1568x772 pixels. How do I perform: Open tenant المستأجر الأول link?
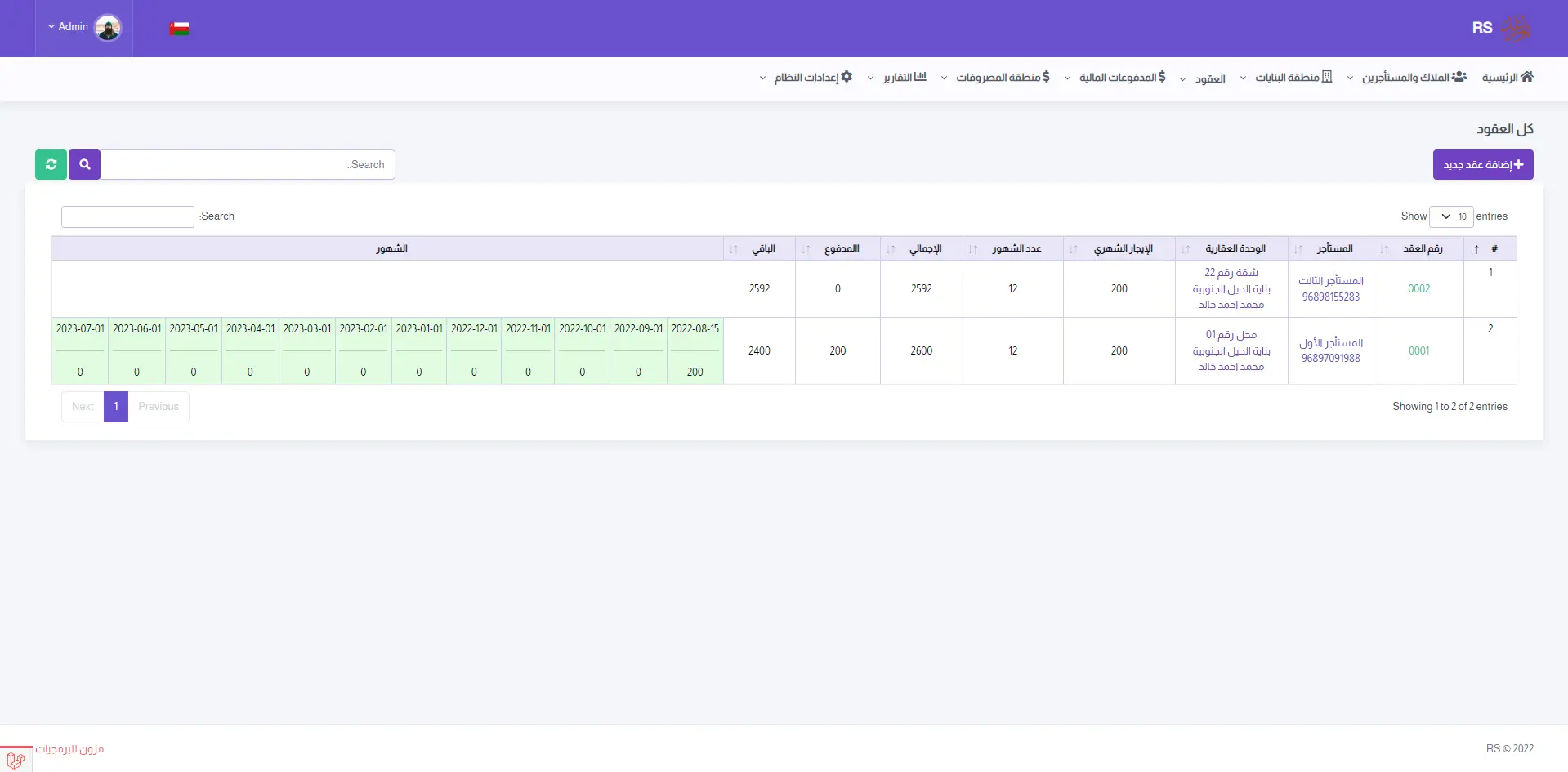click(1331, 342)
